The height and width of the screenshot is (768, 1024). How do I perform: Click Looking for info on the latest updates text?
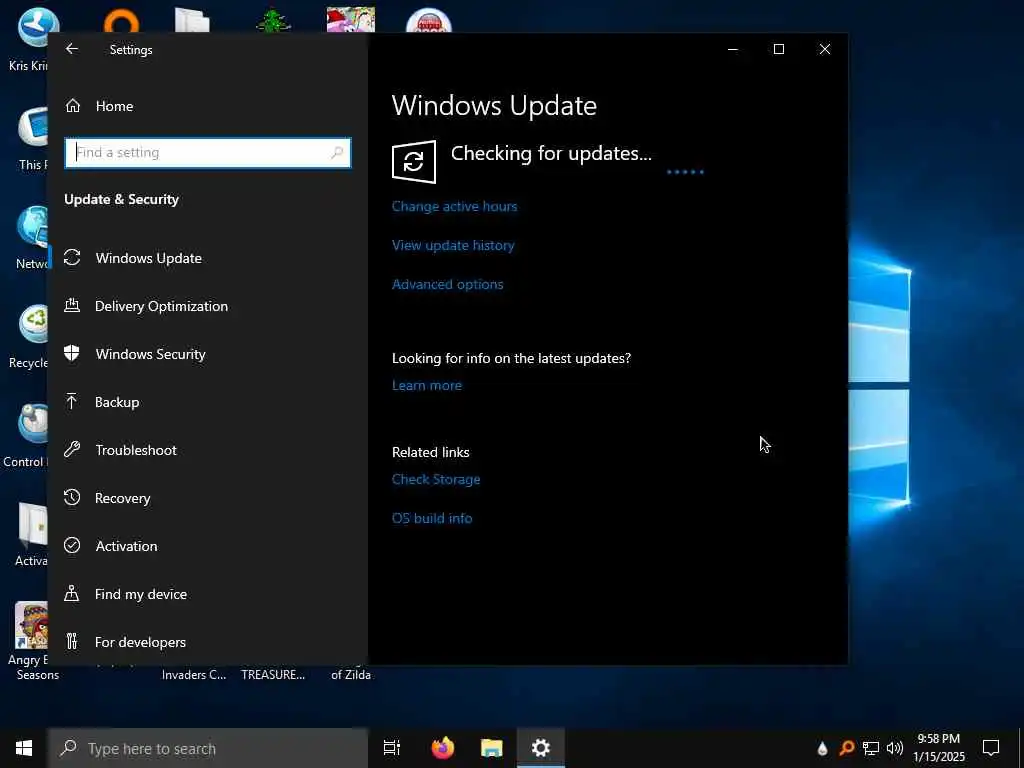click(x=511, y=359)
